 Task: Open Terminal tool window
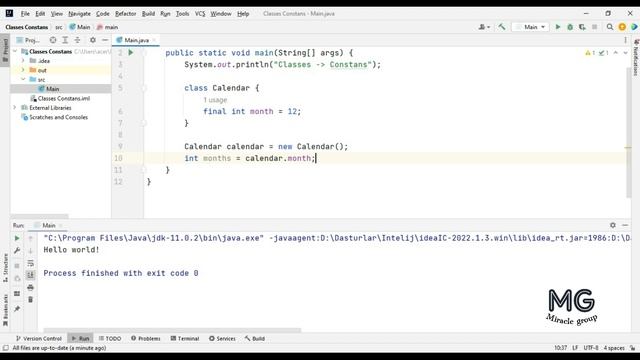(x=185, y=338)
